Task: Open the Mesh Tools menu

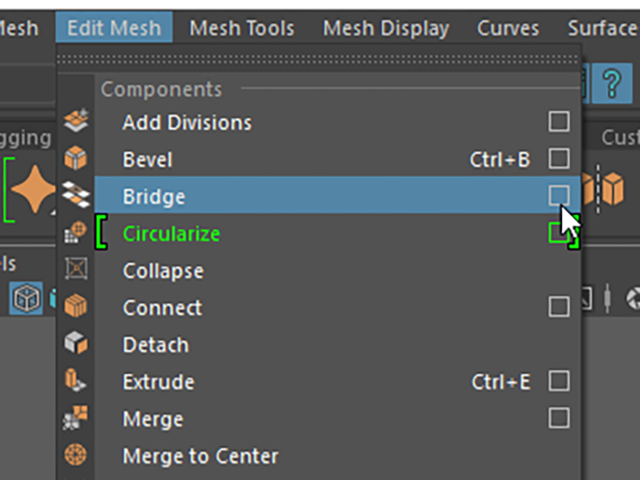Action: (242, 28)
